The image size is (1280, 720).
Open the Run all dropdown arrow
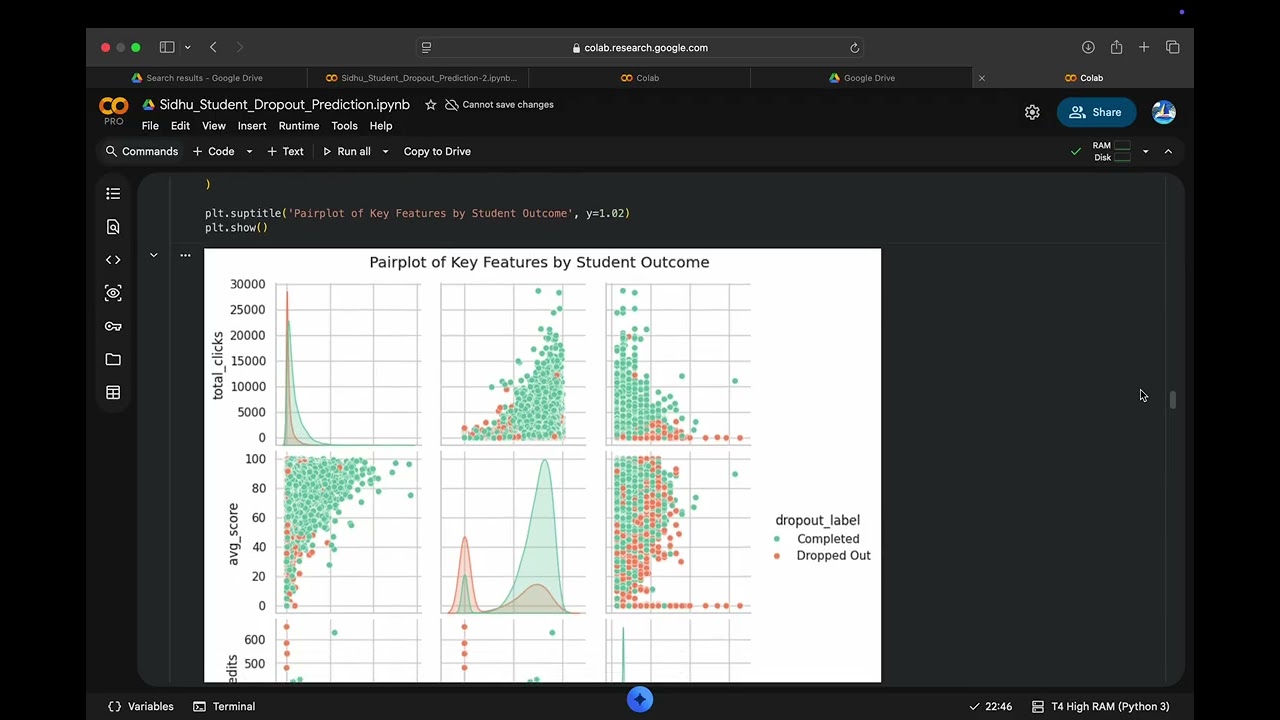[x=385, y=152]
